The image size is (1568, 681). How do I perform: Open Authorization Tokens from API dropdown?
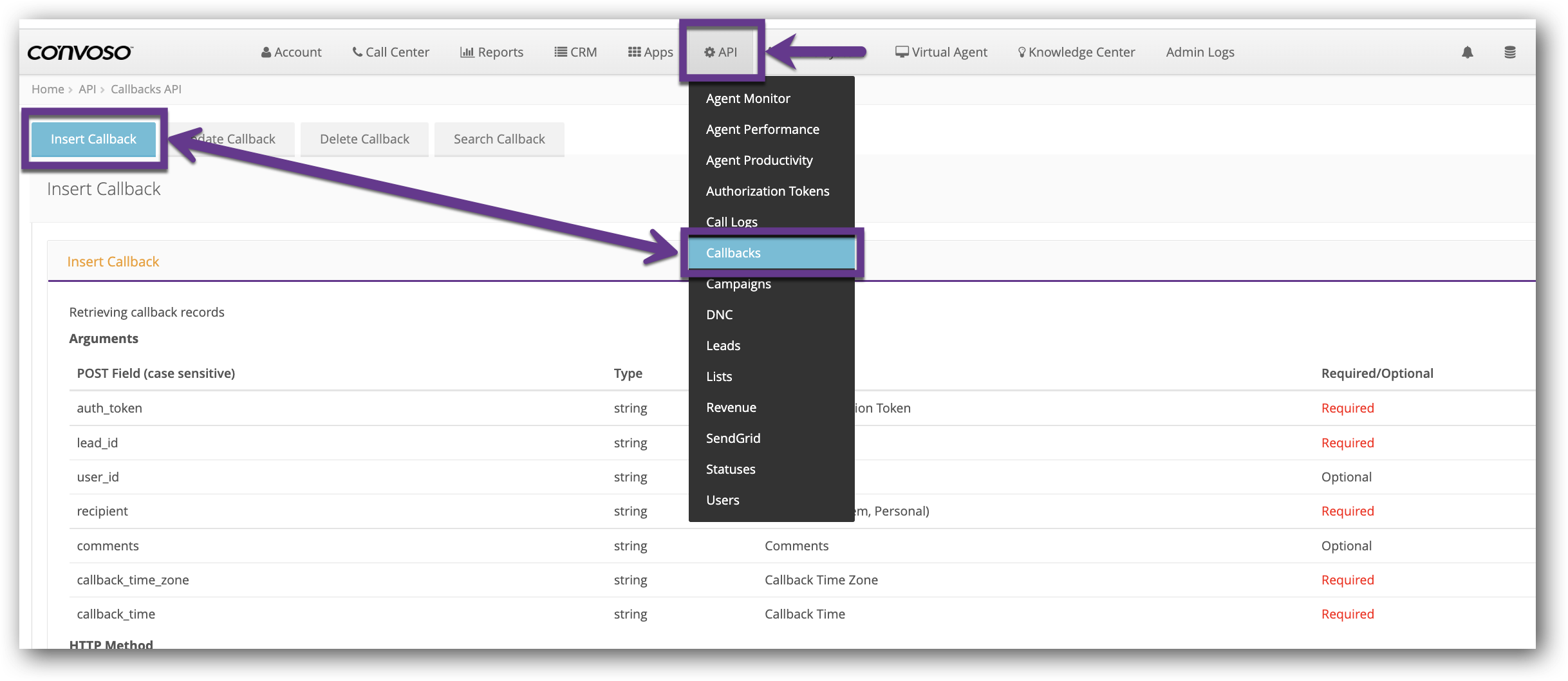(771, 191)
